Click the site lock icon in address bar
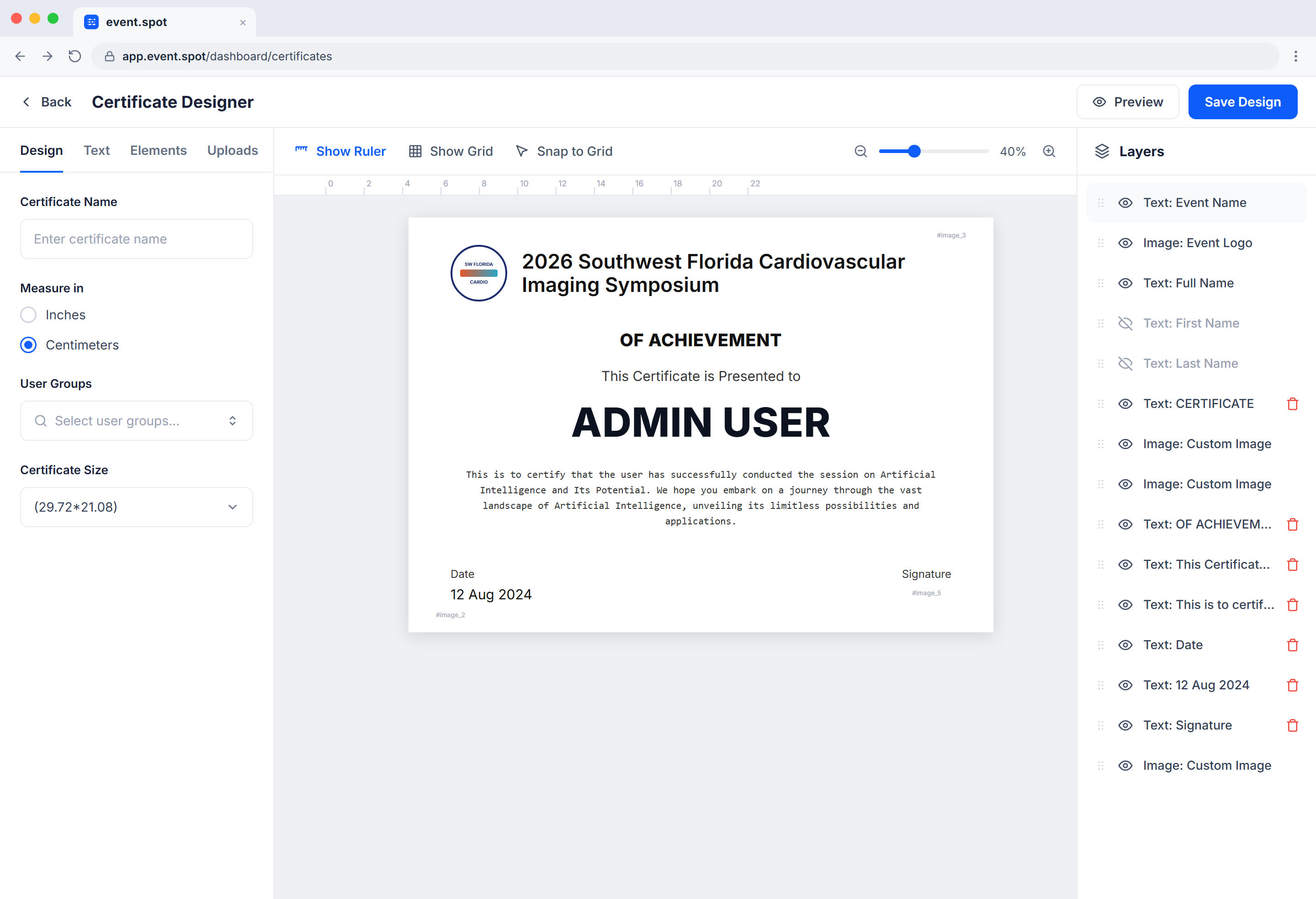 click(x=110, y=56)
